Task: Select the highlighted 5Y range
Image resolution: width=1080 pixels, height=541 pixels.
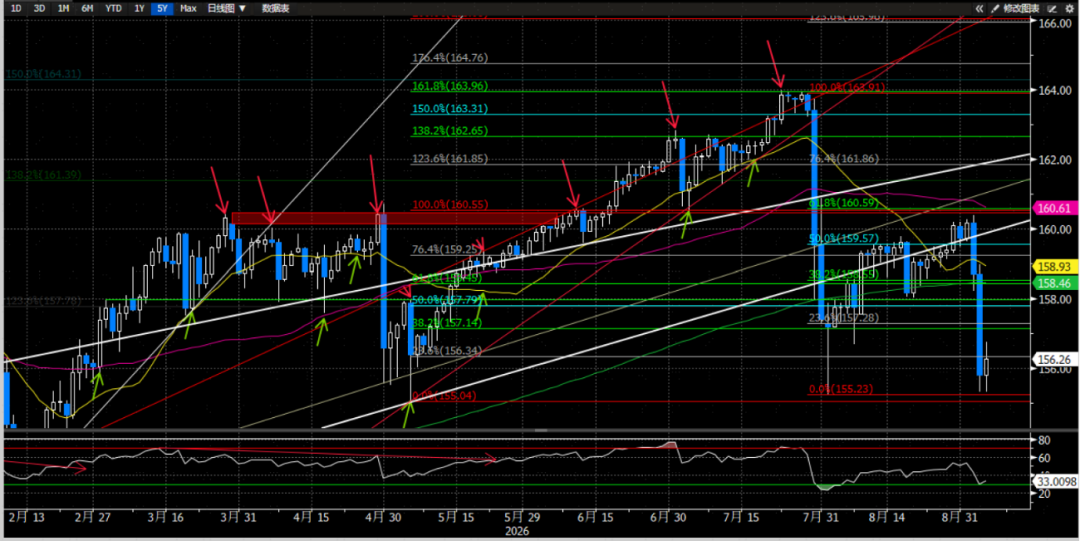Action: coord(162,8)
